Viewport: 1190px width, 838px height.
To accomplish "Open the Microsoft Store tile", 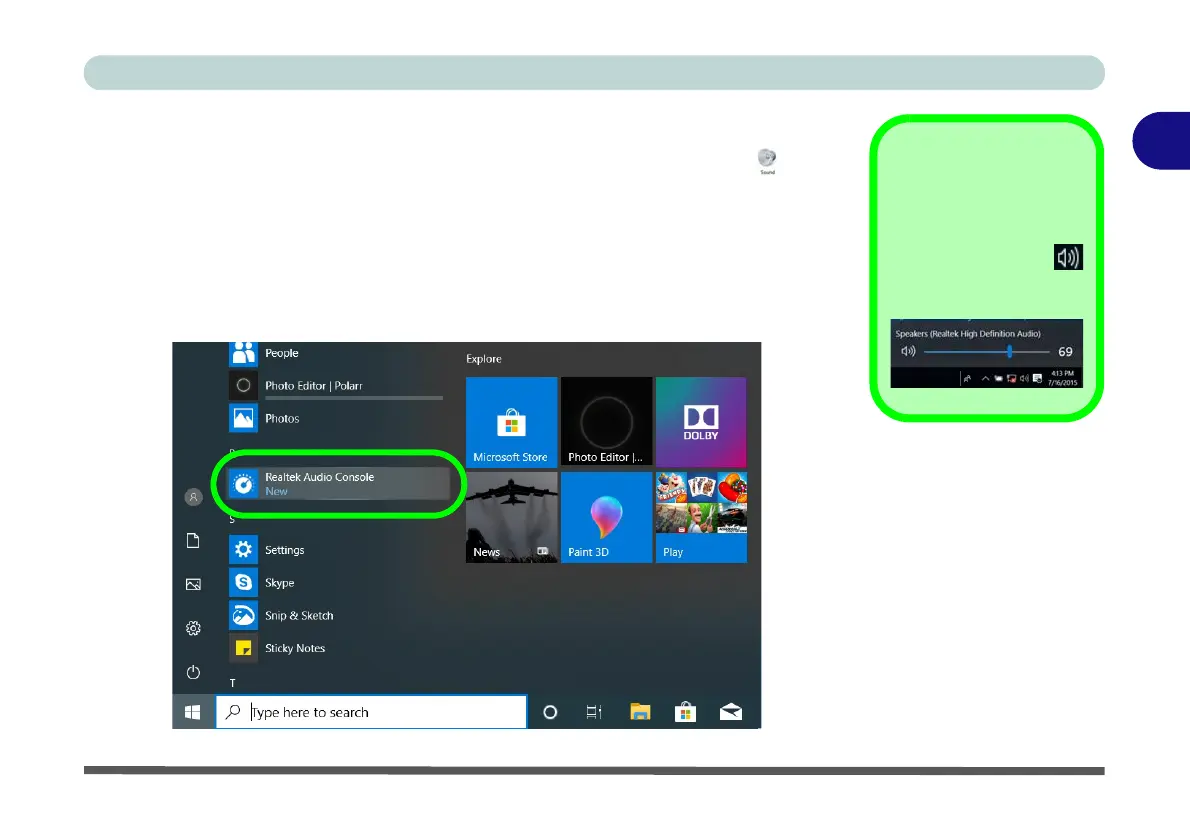I will point(512,421).
